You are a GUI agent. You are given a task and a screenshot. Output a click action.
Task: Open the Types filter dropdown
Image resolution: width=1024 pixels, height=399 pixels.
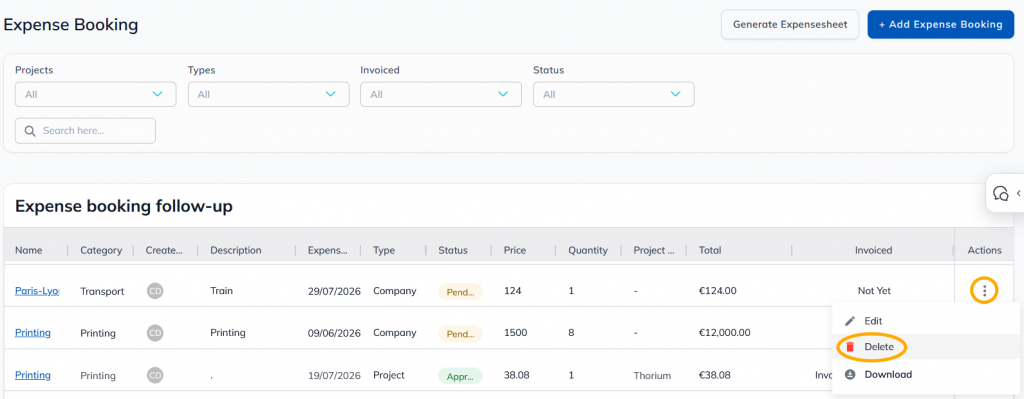(268, 94)
